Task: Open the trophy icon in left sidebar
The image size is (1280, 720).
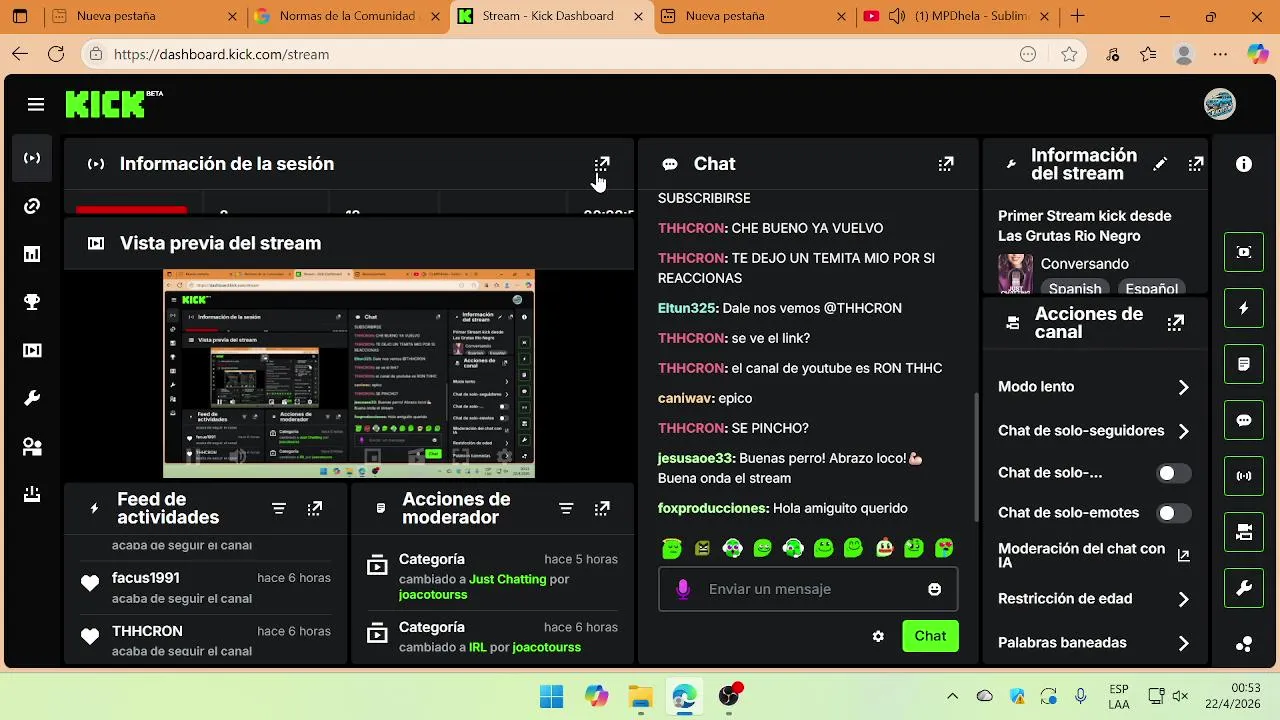Action: (x=32, y=302)
